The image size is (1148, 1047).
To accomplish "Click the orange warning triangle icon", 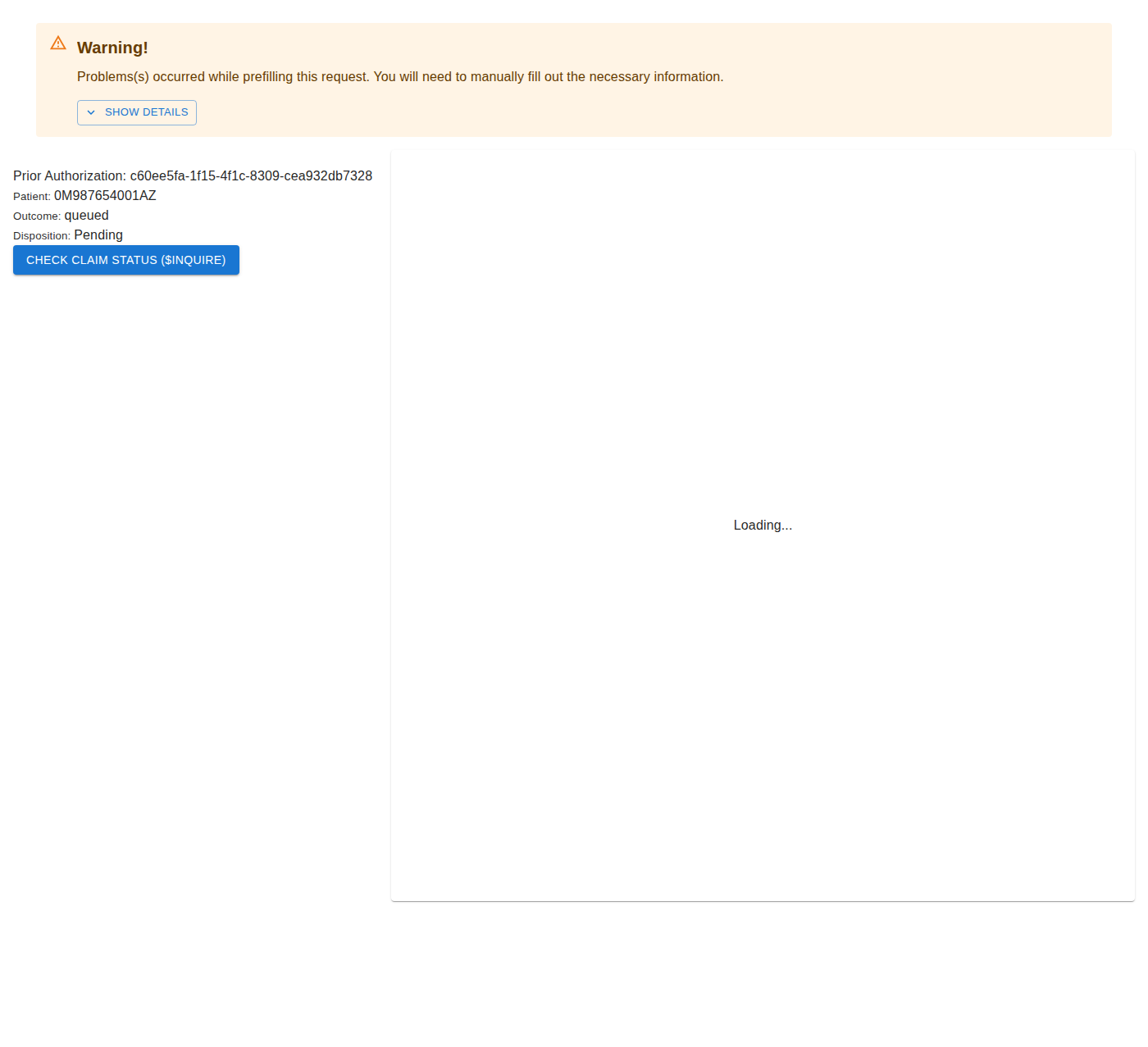I will (x=58, y=43).
